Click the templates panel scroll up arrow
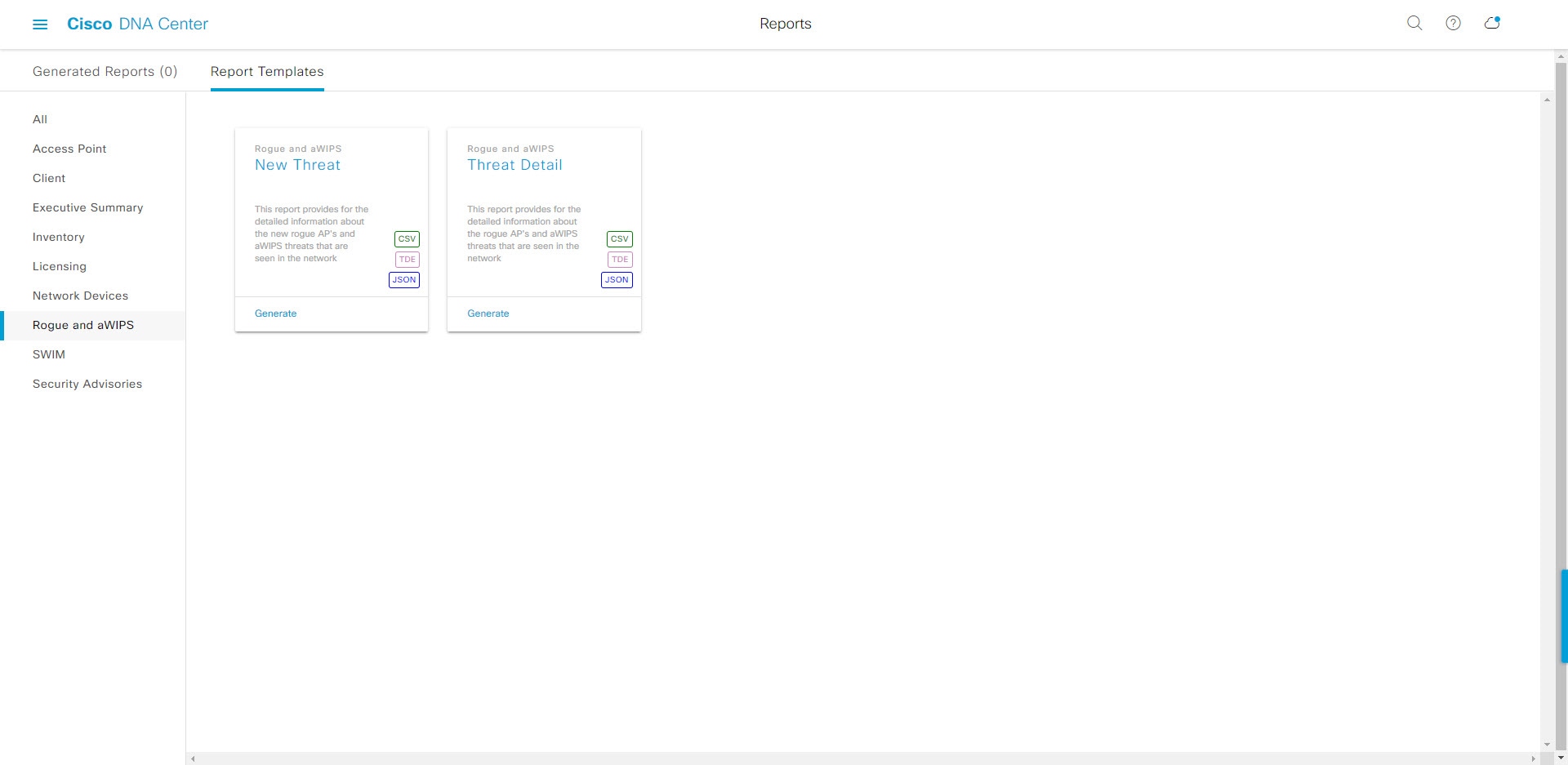 [x=1547, y=100]
